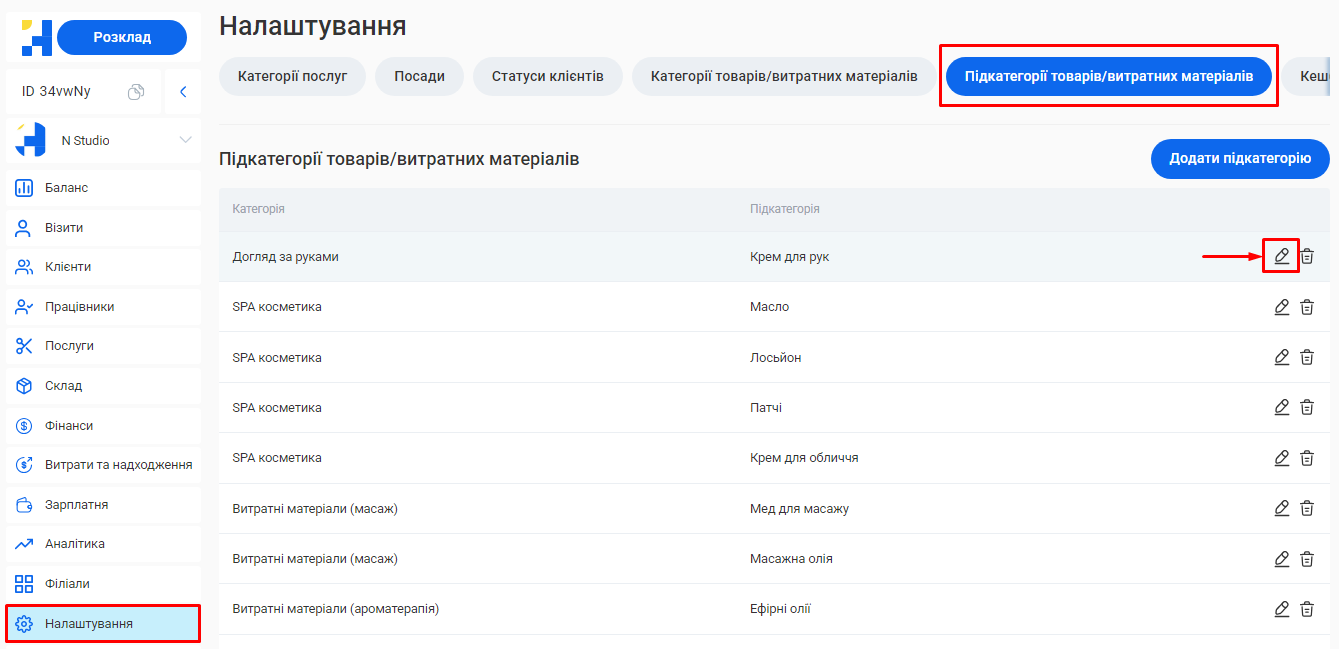Open the Розклад schedule button
This screenshot has height=649, width=1339.
point(119,37)
